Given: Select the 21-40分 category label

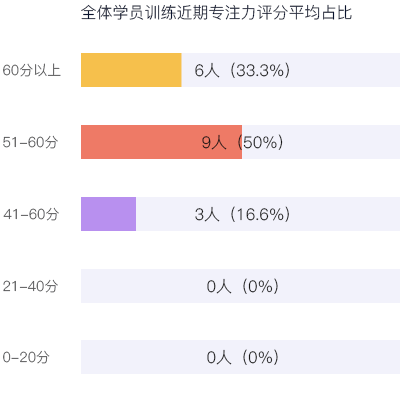Looking at the screenshot, I should coord(30,286).
